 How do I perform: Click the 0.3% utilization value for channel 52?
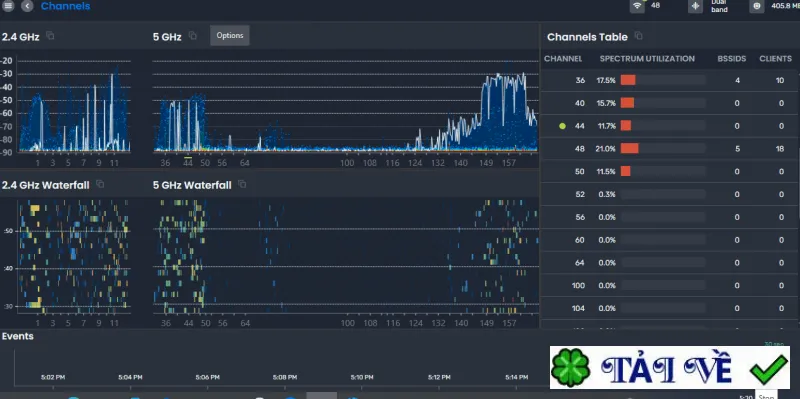[607, 194]
